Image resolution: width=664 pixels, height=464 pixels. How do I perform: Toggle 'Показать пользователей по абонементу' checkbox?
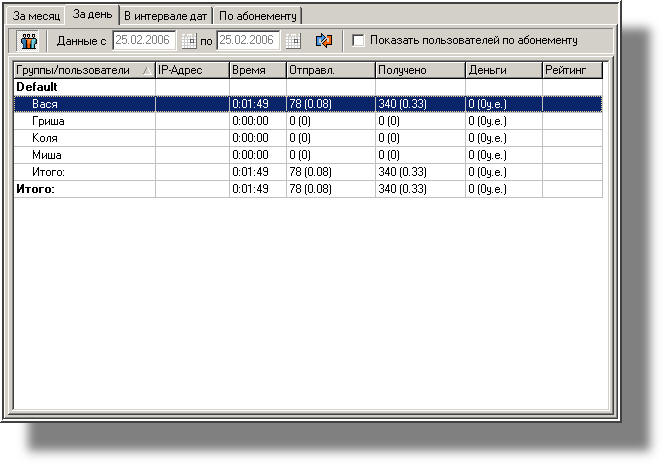358,41
